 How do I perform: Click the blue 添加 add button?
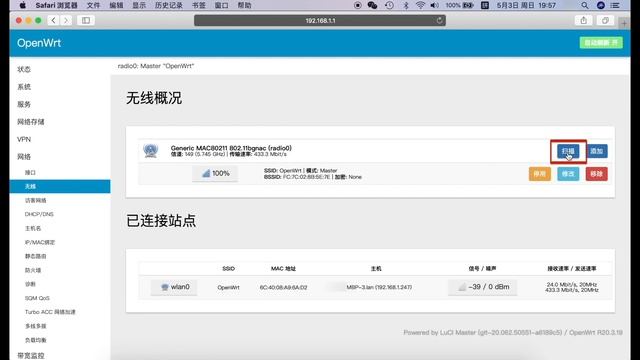(597, 151)
